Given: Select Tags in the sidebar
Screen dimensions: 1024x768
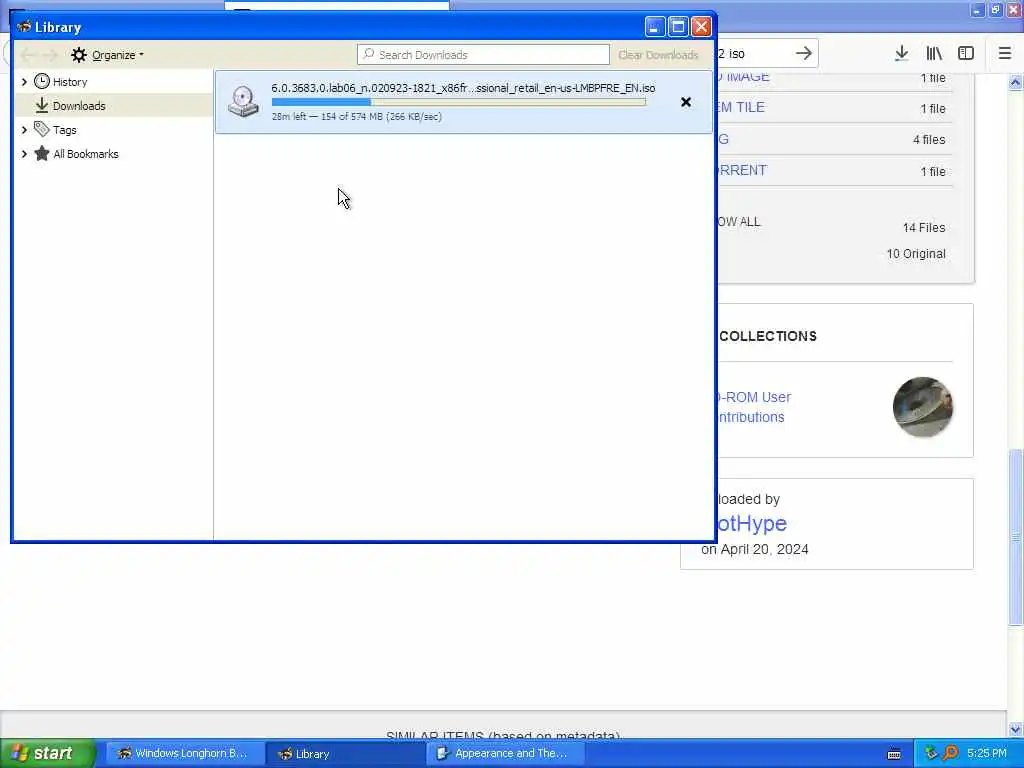Looking at the screenshot, I should (x=65, y=130).
